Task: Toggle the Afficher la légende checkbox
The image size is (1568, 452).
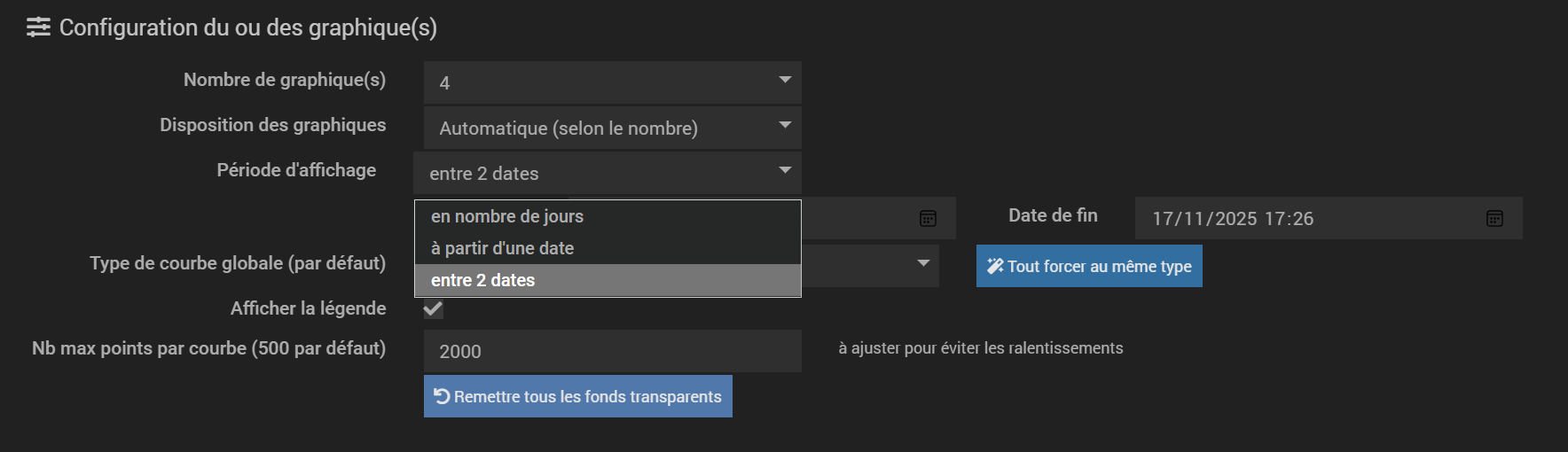Action: [433, 308]
